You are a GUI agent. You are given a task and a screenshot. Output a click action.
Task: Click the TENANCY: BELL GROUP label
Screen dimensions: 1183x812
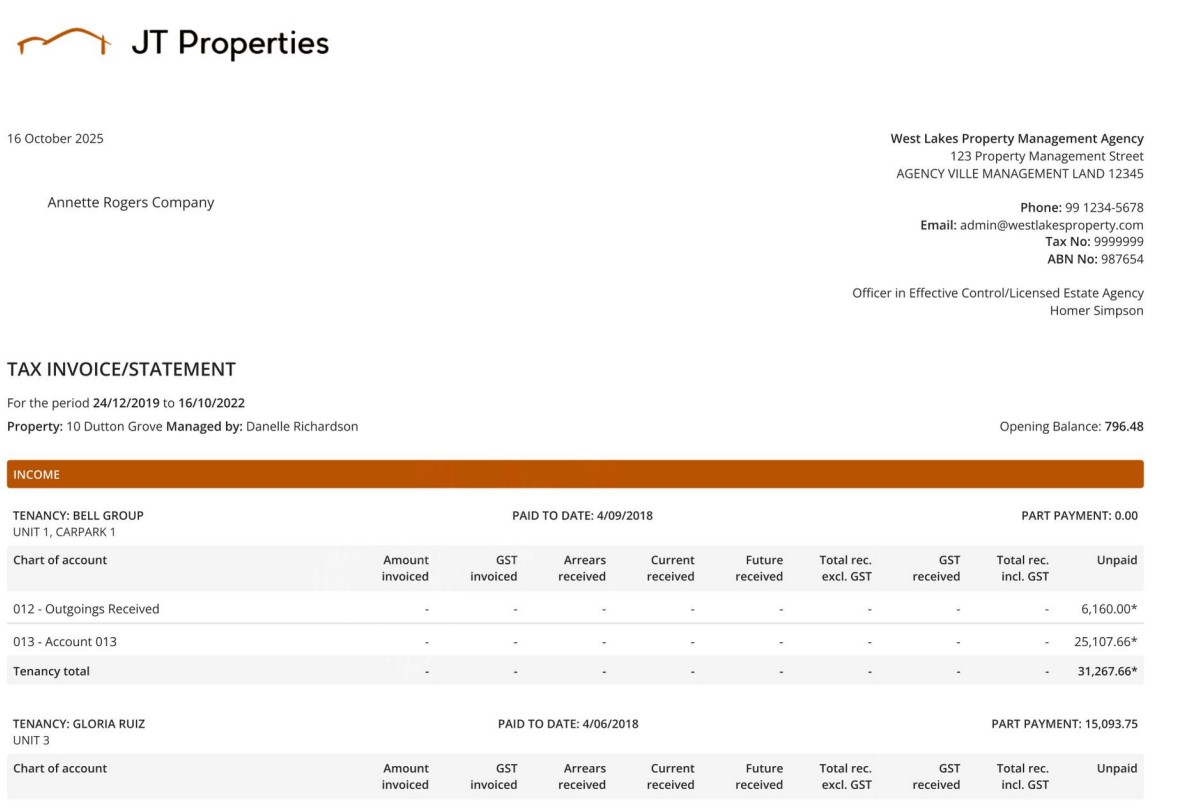coord(78,516)
